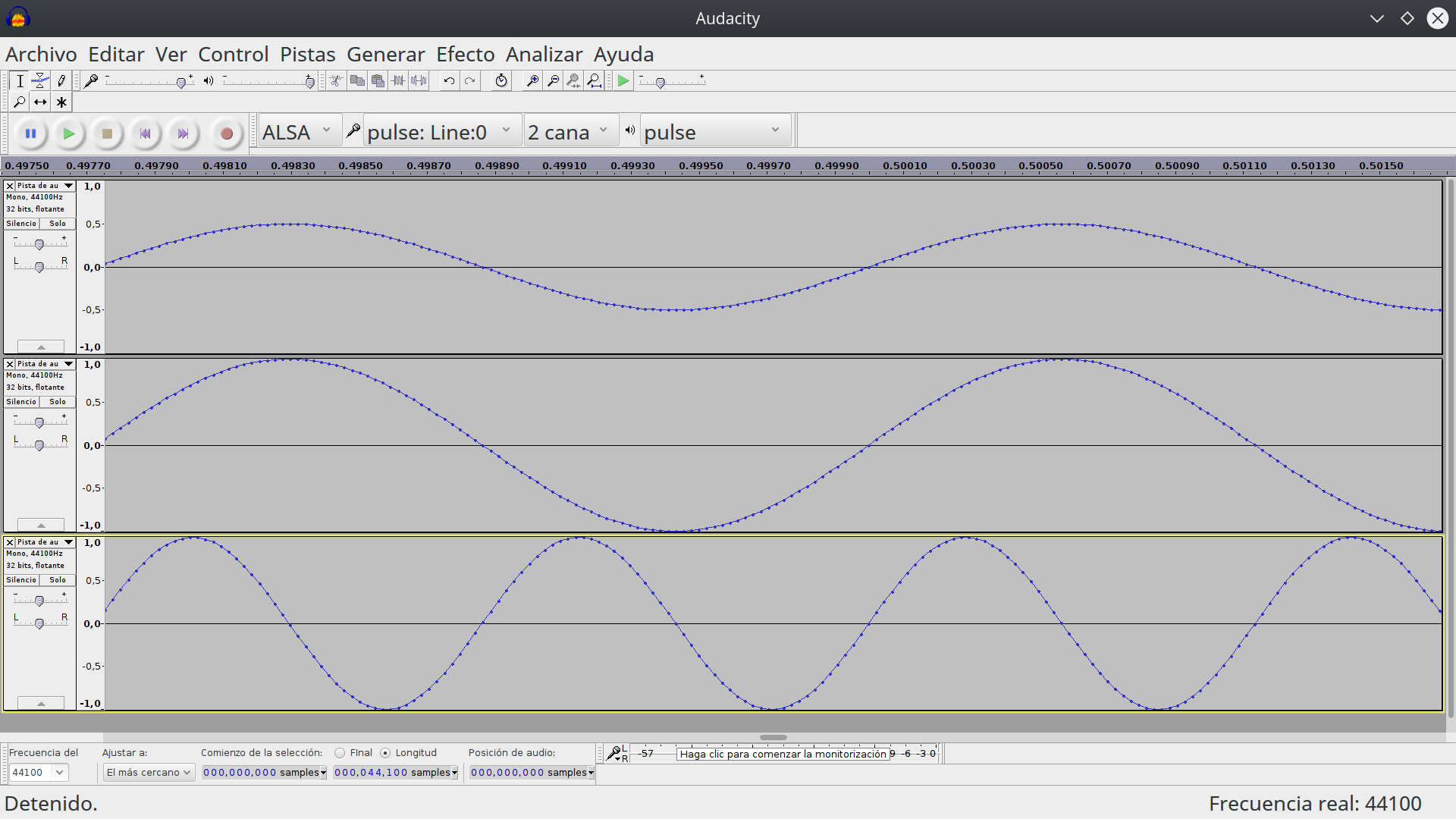The width and height of the screenshot is (1456, 819).
Task: Open the second track's Pista dropdown menu
Action: click(x=45, y=364)
